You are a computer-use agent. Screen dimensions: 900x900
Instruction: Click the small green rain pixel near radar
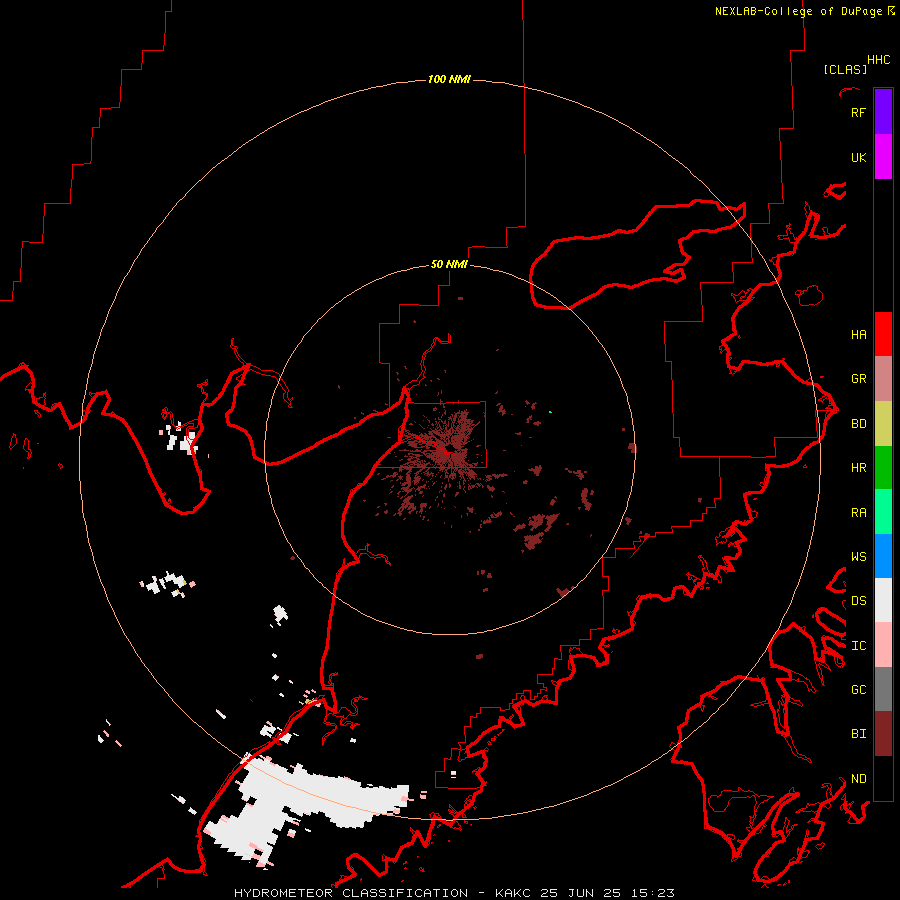[550, 412]
